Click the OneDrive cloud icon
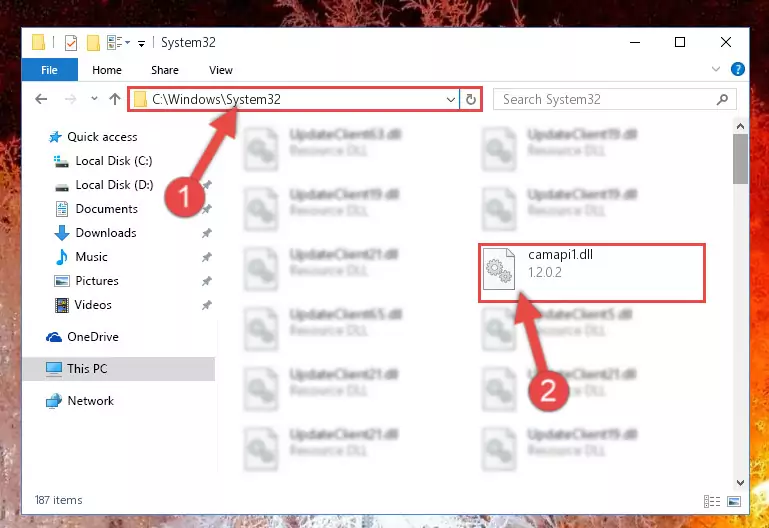Viewport: 769px width, 528px height. [x=54, y=337]
